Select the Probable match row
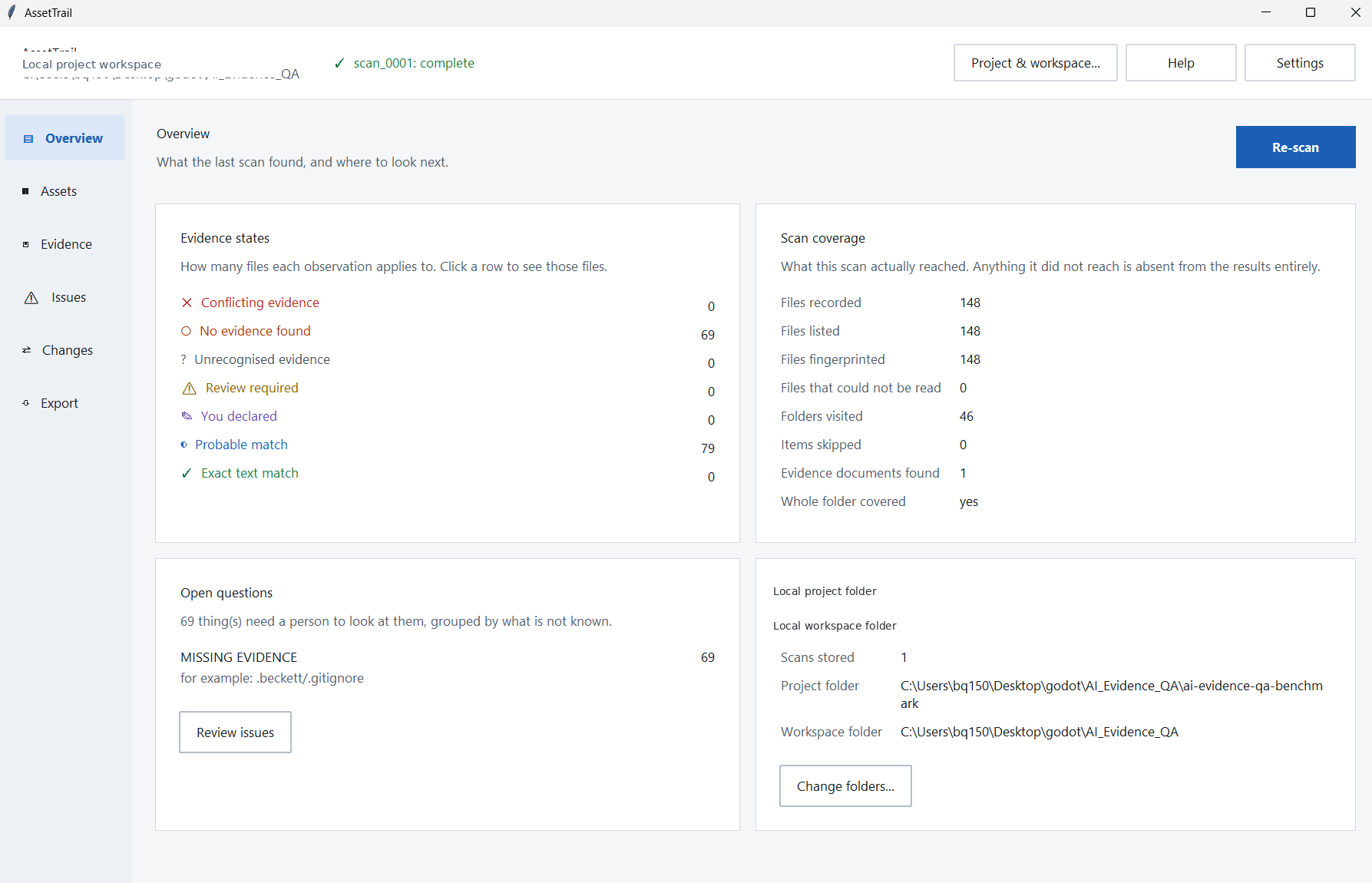 point(448,445)
